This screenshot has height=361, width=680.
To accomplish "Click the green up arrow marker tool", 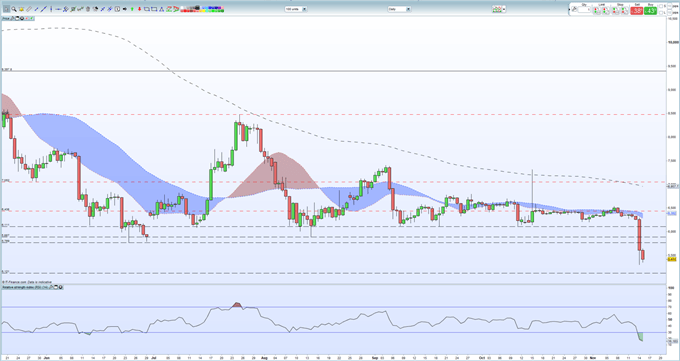I will pos(132,9).
